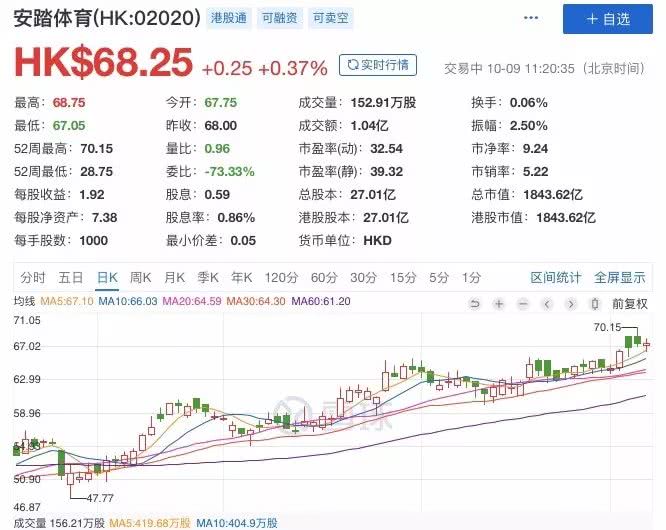This screenshot has height=530, width=666.
Task: Click the 港股市值 value 1843.62亿
Action: click(566, 217)
